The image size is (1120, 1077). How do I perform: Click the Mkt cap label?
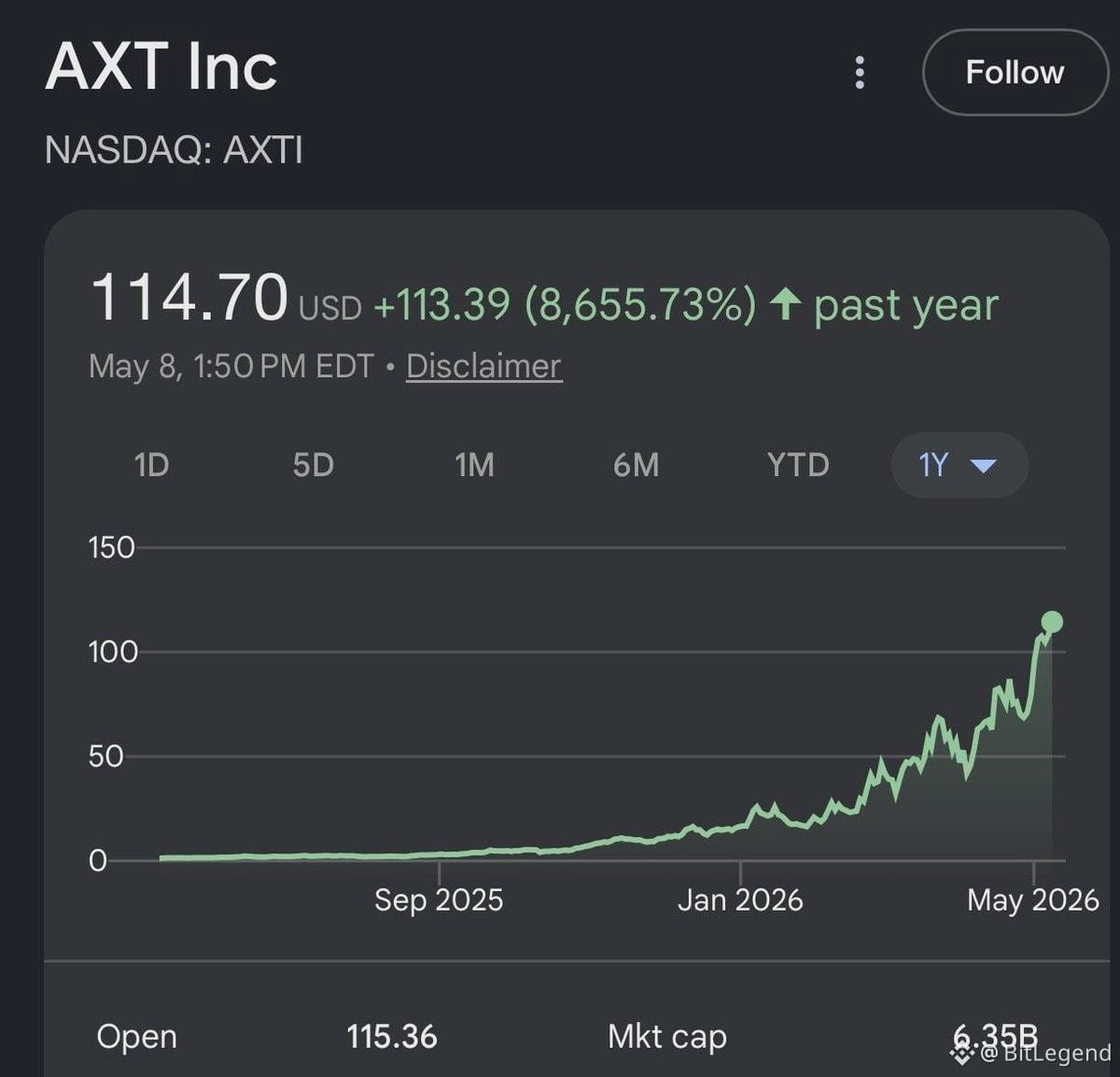coord(667,1037)
